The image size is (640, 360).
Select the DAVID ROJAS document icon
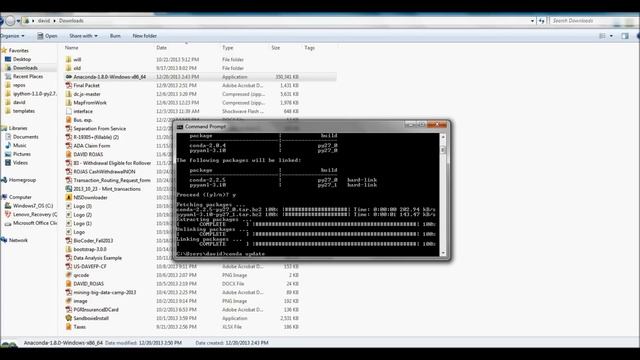69,154
